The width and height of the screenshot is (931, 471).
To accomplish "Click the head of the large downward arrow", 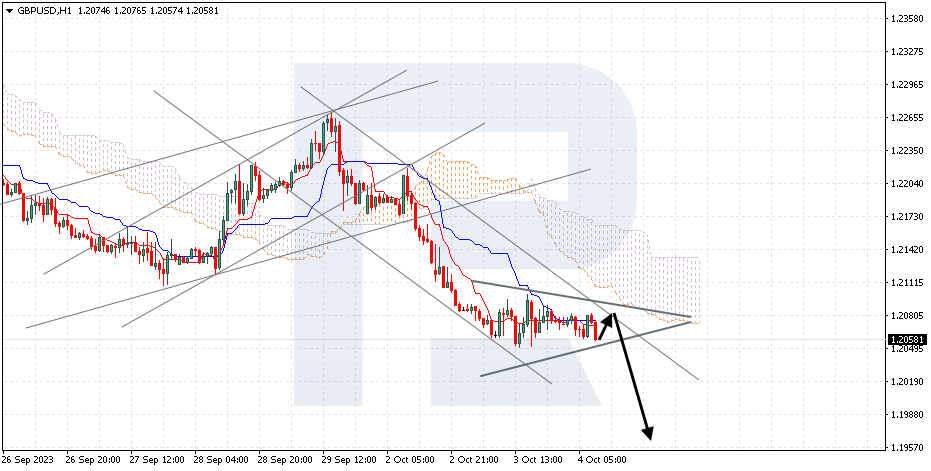I will pyautogui.click(x=648, y=432).
